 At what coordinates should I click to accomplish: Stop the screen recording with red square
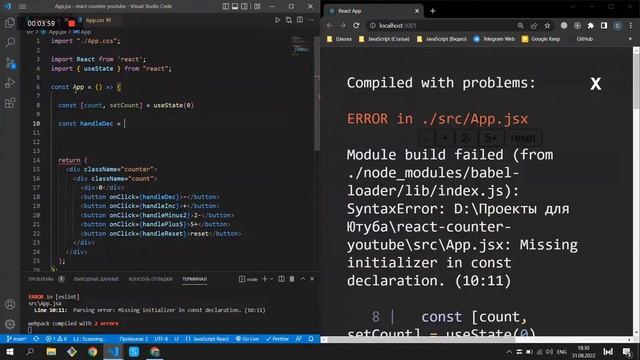click(x=72, y=23)
